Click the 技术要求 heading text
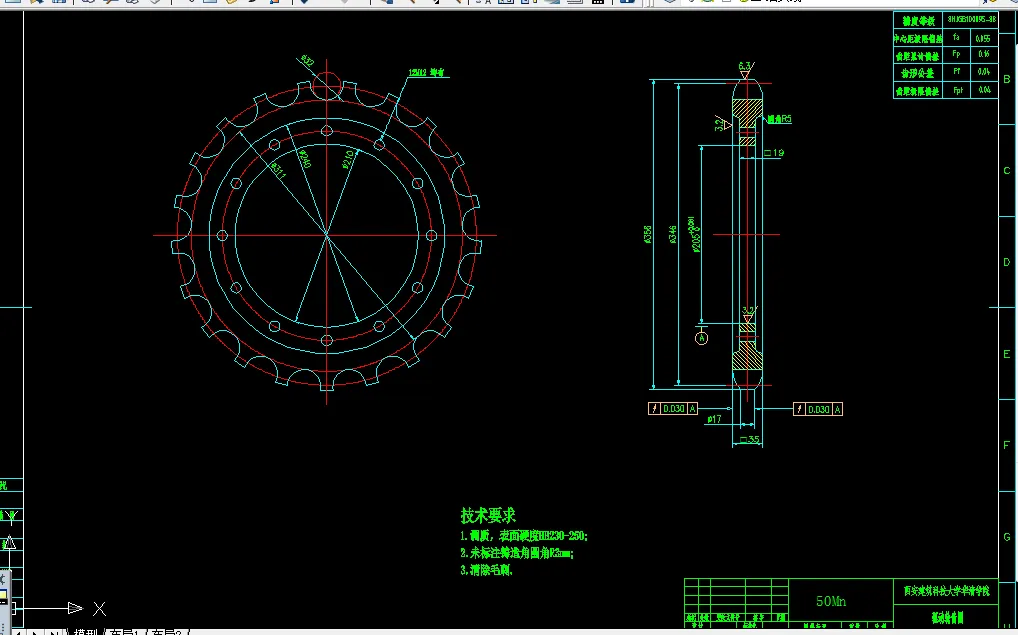1018x635 pixels. (488, 516)
